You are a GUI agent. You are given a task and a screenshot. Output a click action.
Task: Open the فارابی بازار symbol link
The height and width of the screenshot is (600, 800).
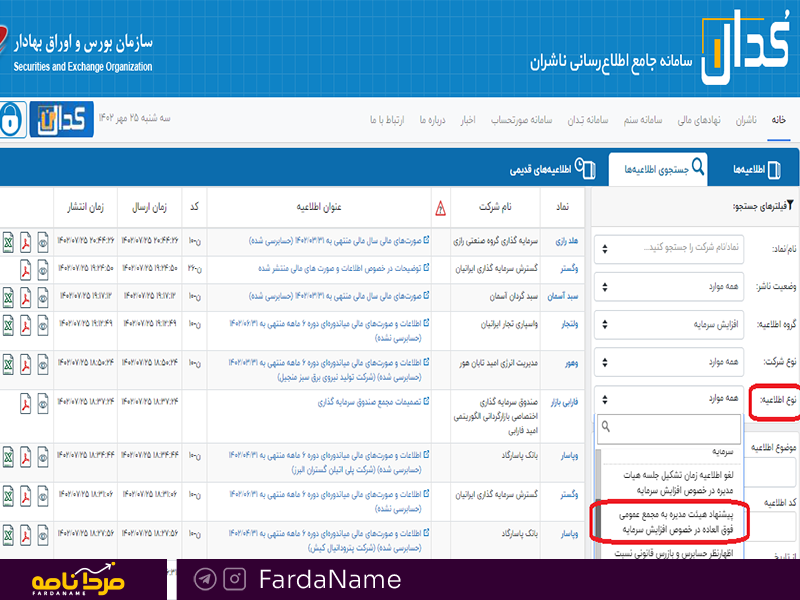pos(564,402)
